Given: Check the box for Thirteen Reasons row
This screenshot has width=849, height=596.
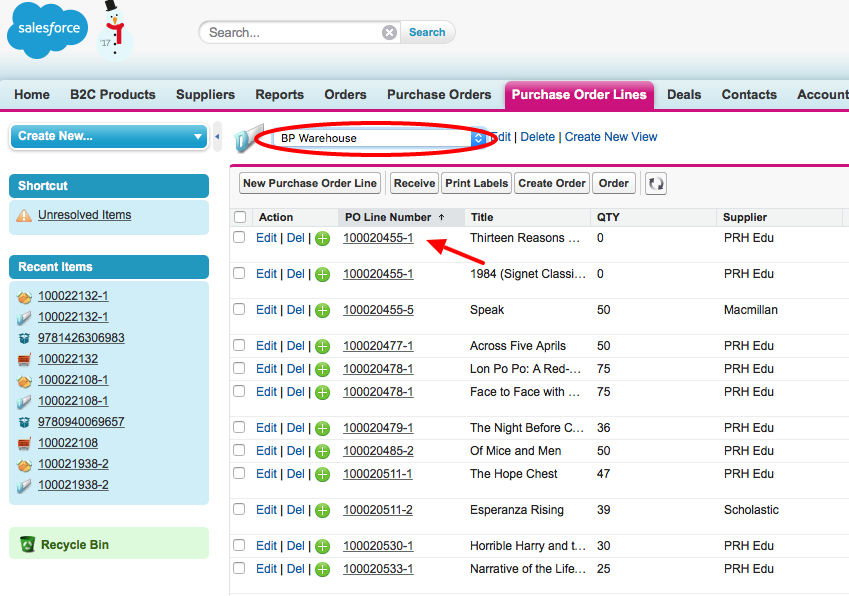Looking at the screenshot, I should [x=239, y=237].
